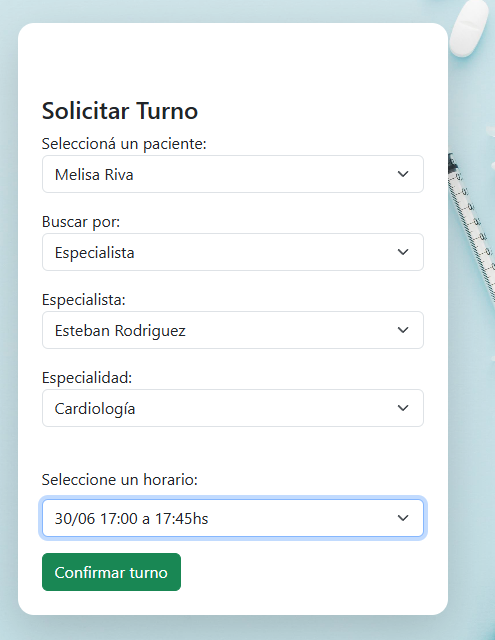Viewport: 495px width, 640px height.
Task: Click the Seleccioná un paciente label
Action: pyautogui.click(x=124, y=144)
